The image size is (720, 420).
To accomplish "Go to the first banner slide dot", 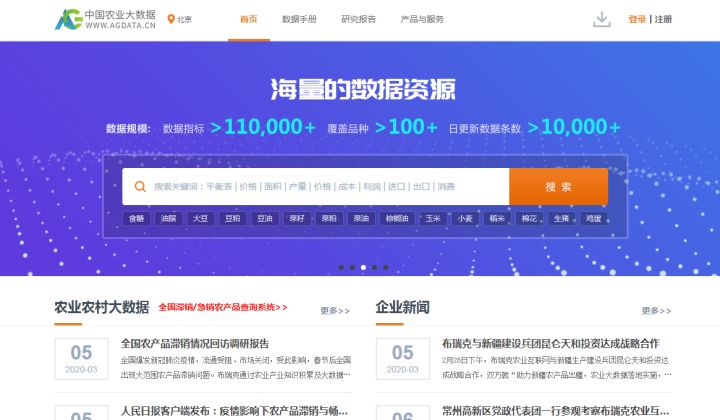I will 341,267.
